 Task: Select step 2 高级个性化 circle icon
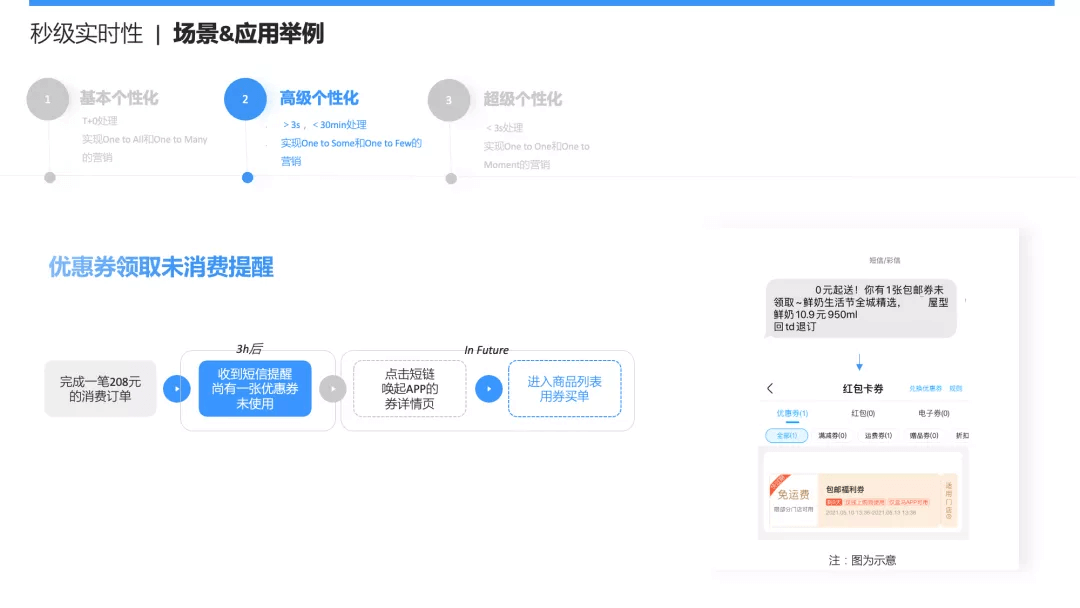coord(248,99)
